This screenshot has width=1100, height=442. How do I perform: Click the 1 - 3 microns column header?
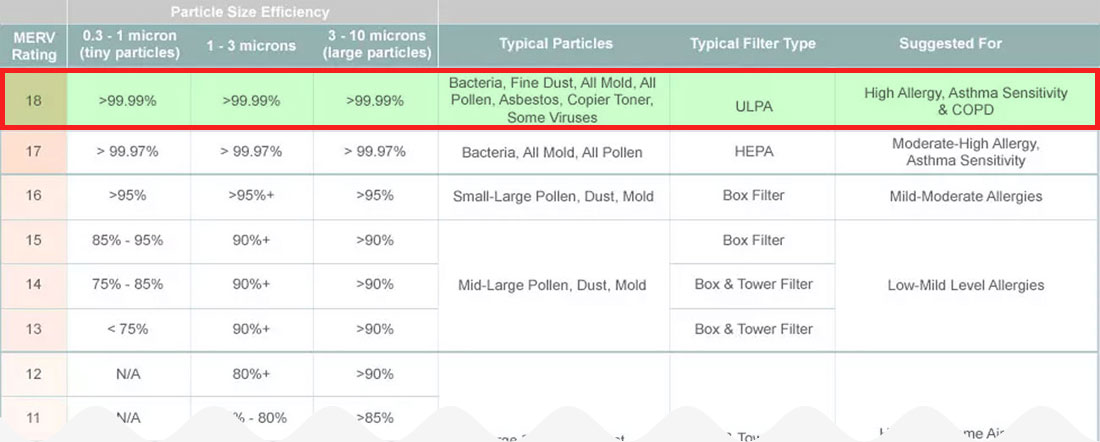coord(252,46)
